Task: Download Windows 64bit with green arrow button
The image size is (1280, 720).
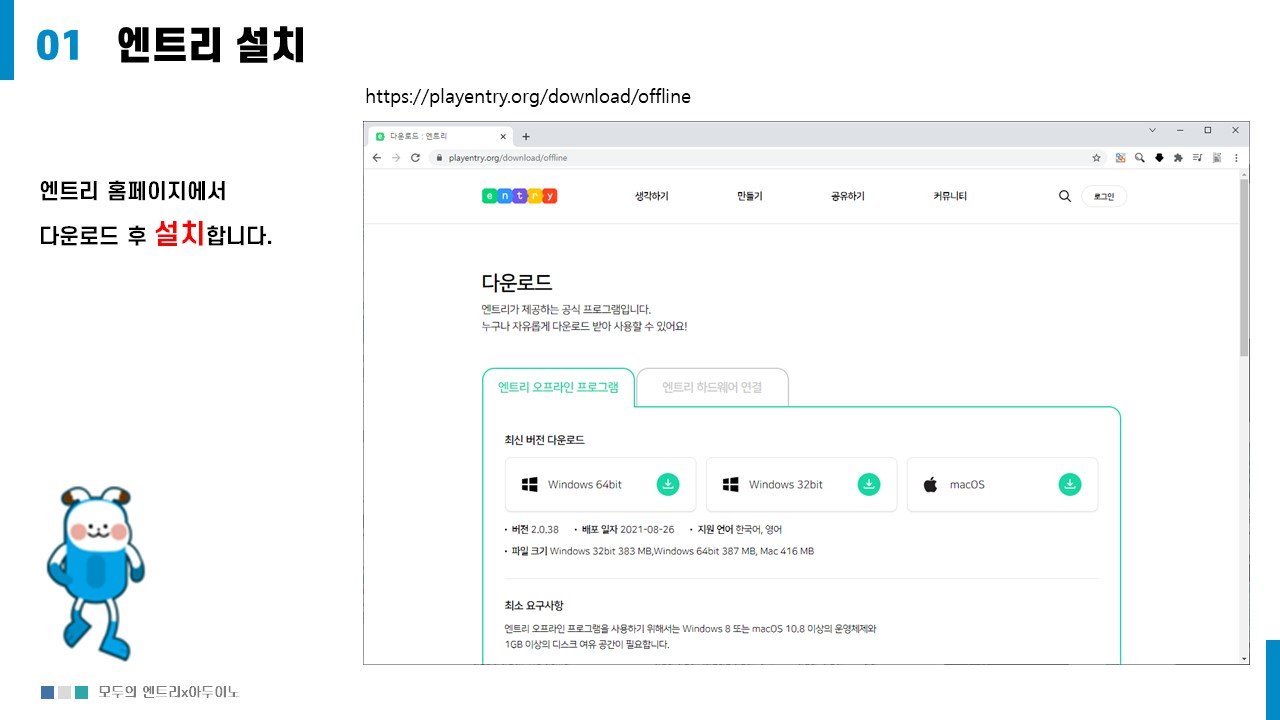Action: point(668,484)
